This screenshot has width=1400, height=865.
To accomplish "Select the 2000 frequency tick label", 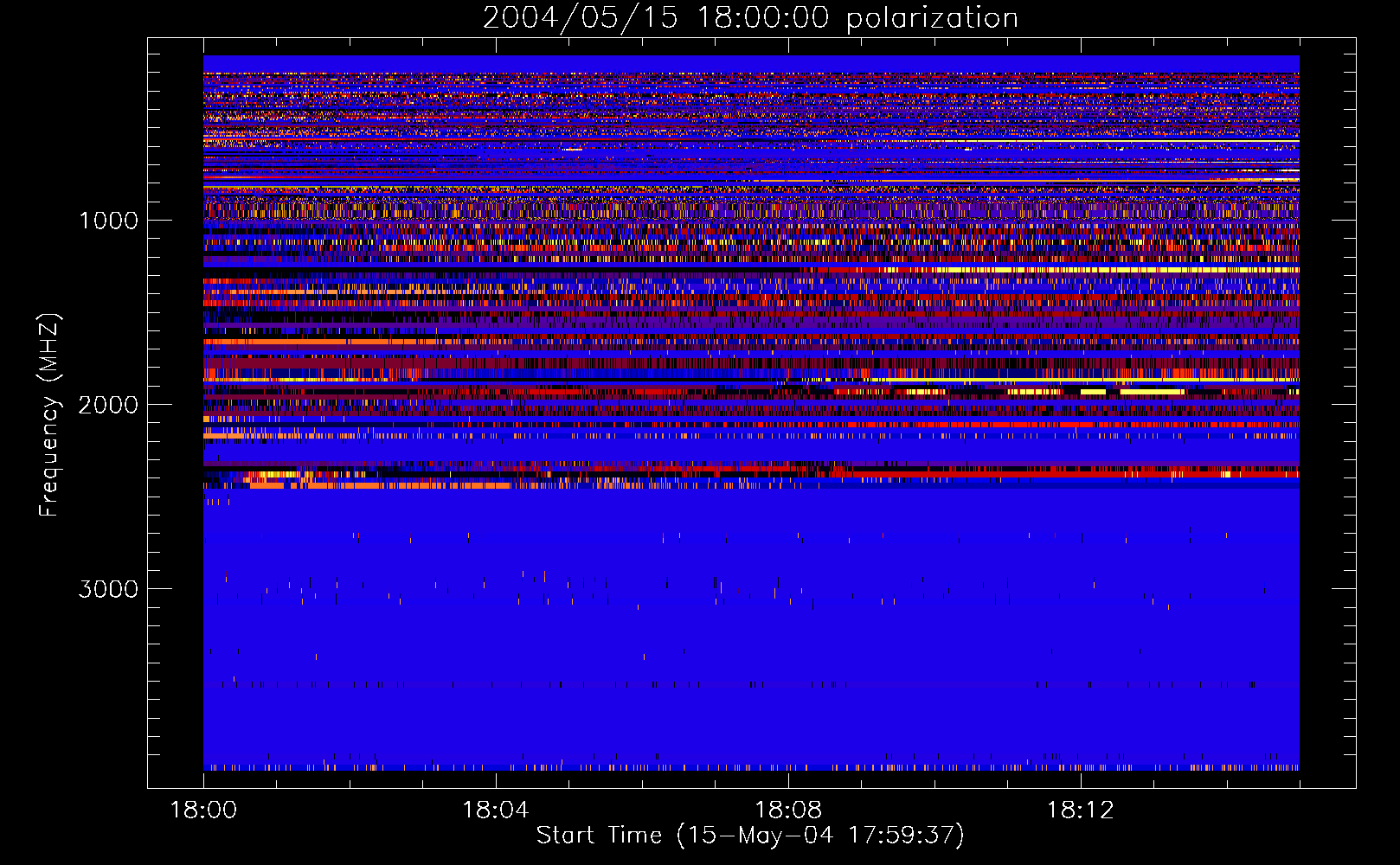I will coord(108,405).
